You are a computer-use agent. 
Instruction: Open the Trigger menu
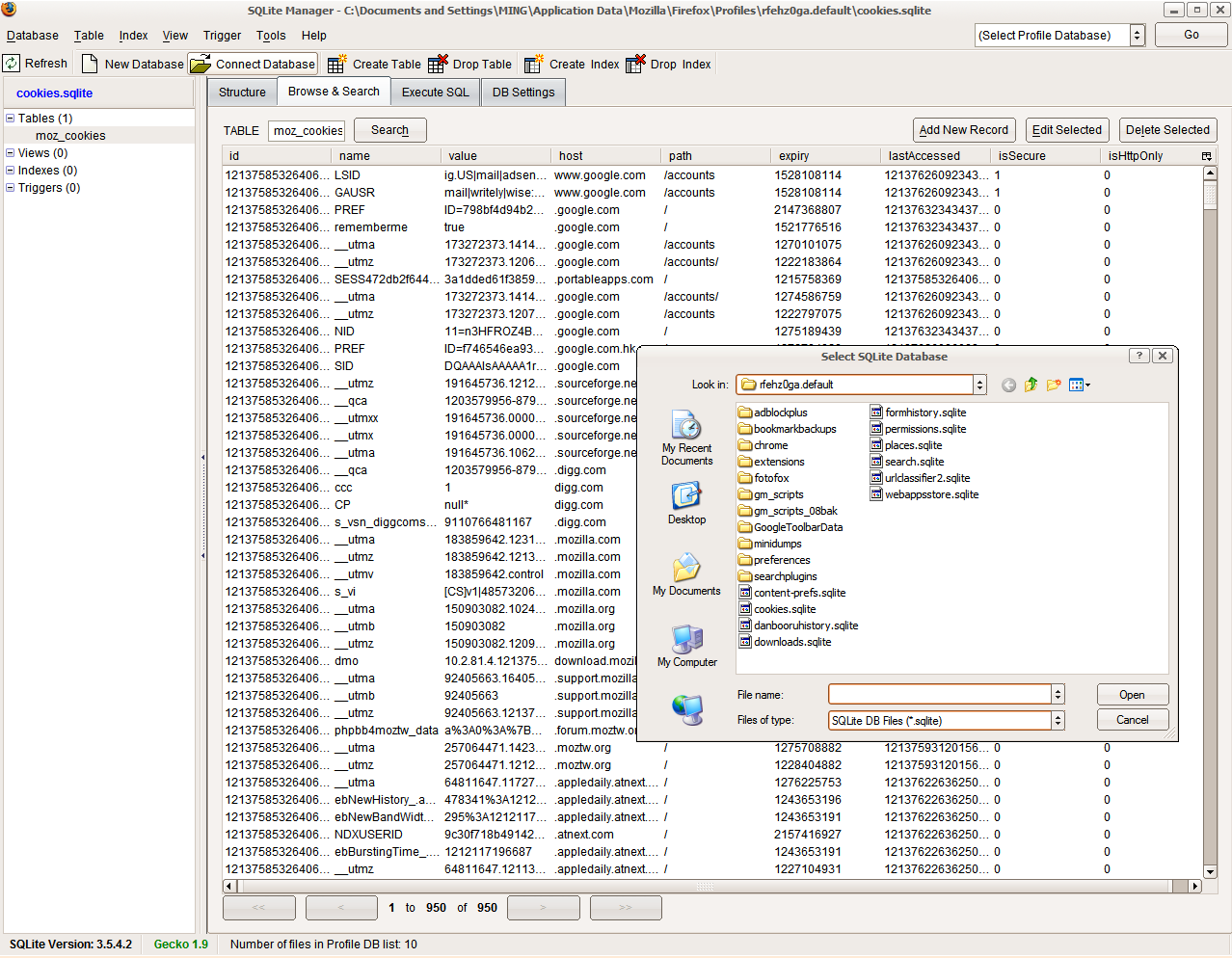(x=222, y=36)
